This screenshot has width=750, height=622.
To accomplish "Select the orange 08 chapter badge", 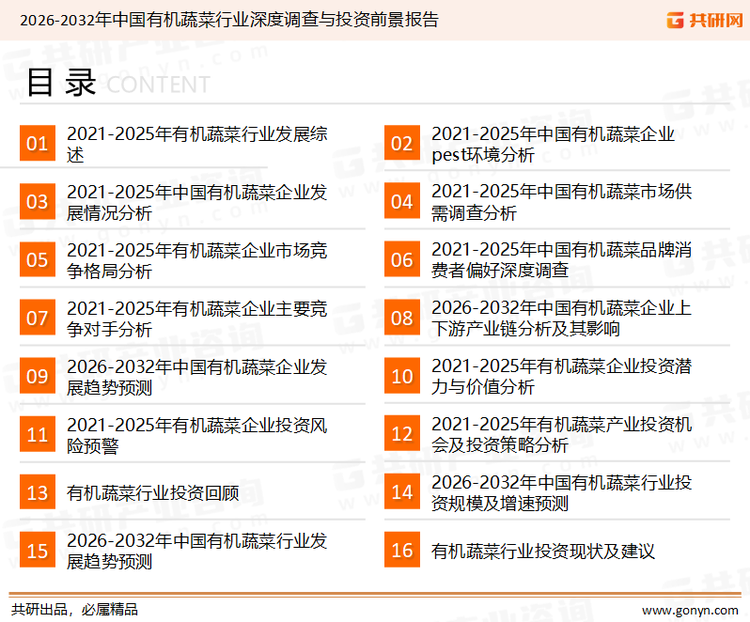I will 402,318.
